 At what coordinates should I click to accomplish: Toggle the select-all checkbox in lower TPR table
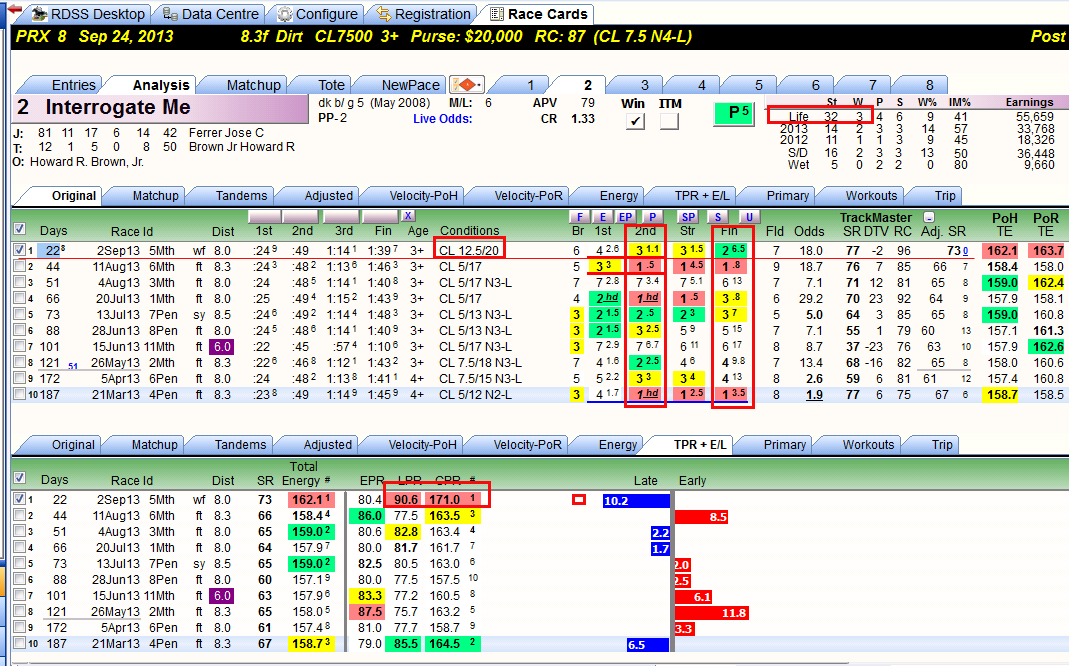[x=20, y=479]
